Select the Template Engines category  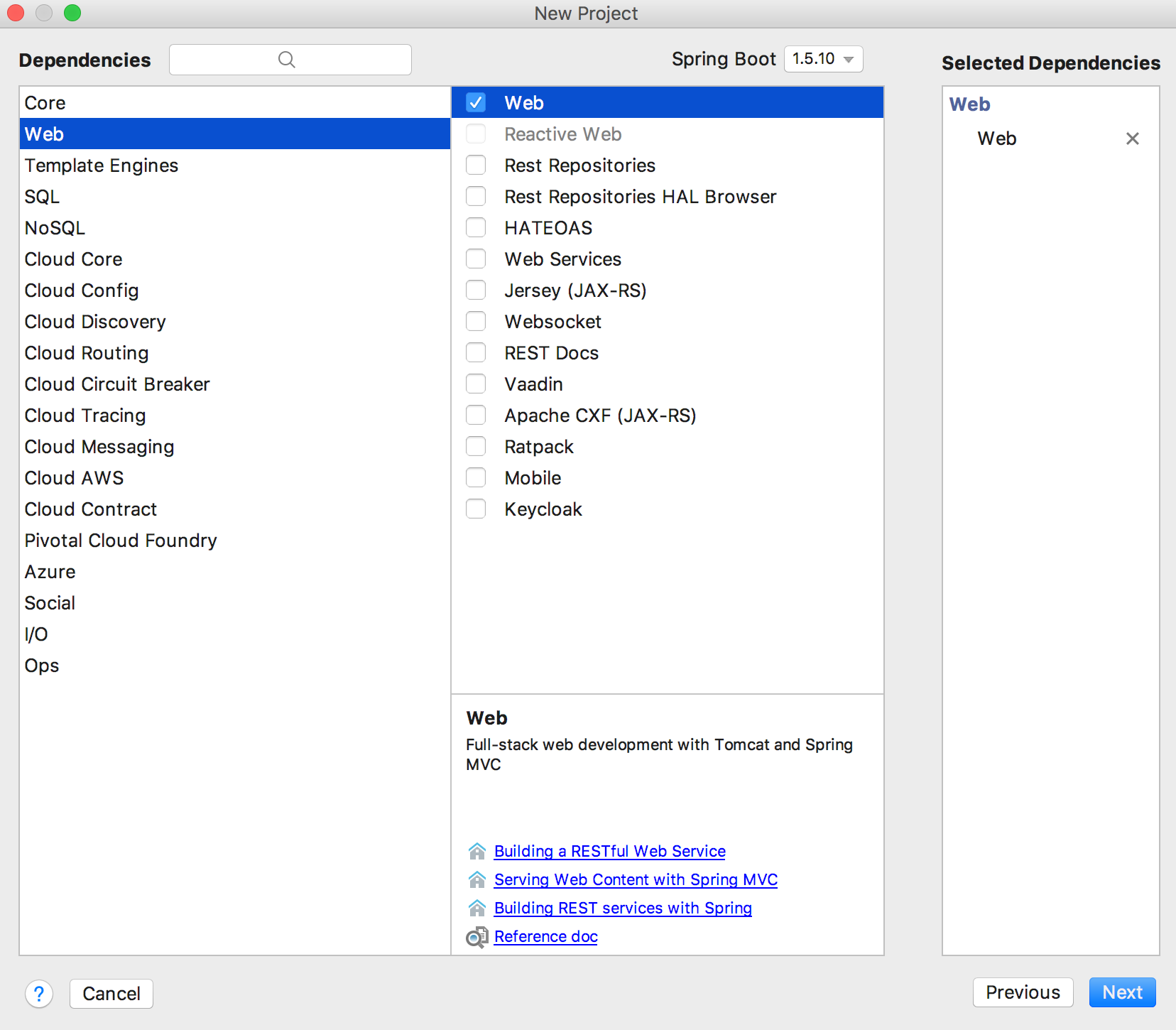click(235, 165)
